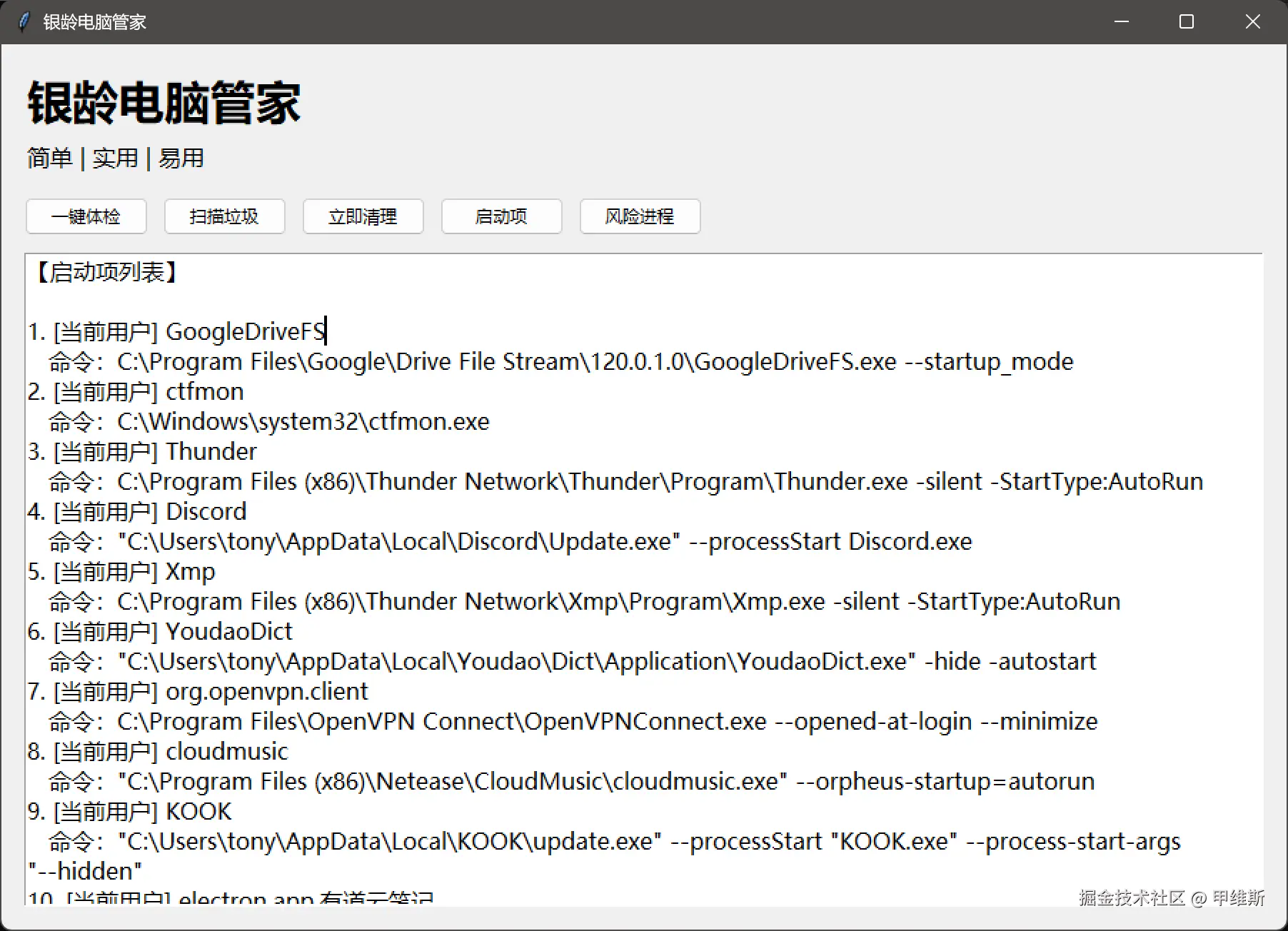Click the 一键体检 button
The width and height of the screenshot is (1288, 931).
pos(86,216)
